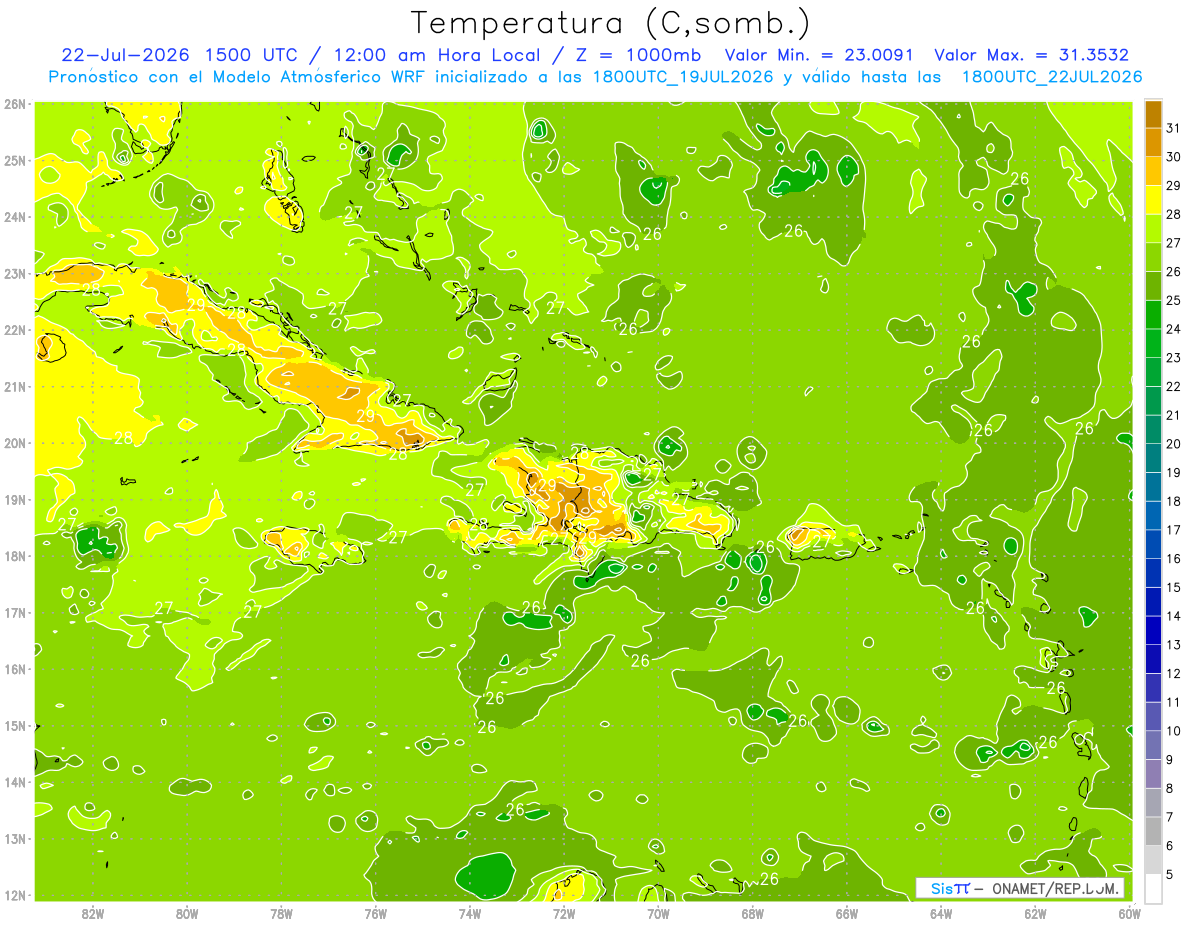This screenshot has height=927, width=1200.
Task: Click the '24N' latitude axis label
Action: click(x=14, y=216)
